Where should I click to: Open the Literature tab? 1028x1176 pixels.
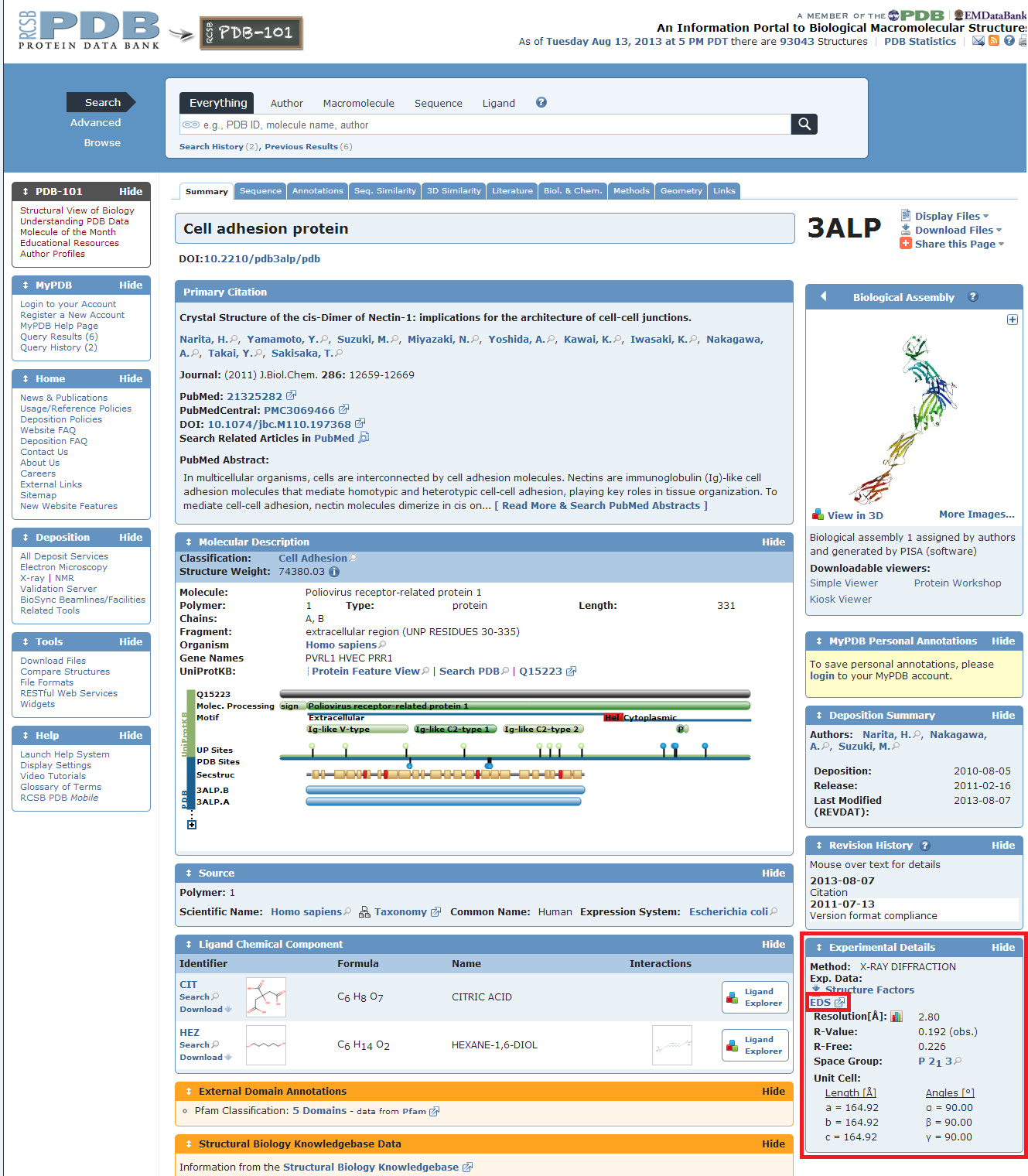pyautogui.click(x=512, y=191)
